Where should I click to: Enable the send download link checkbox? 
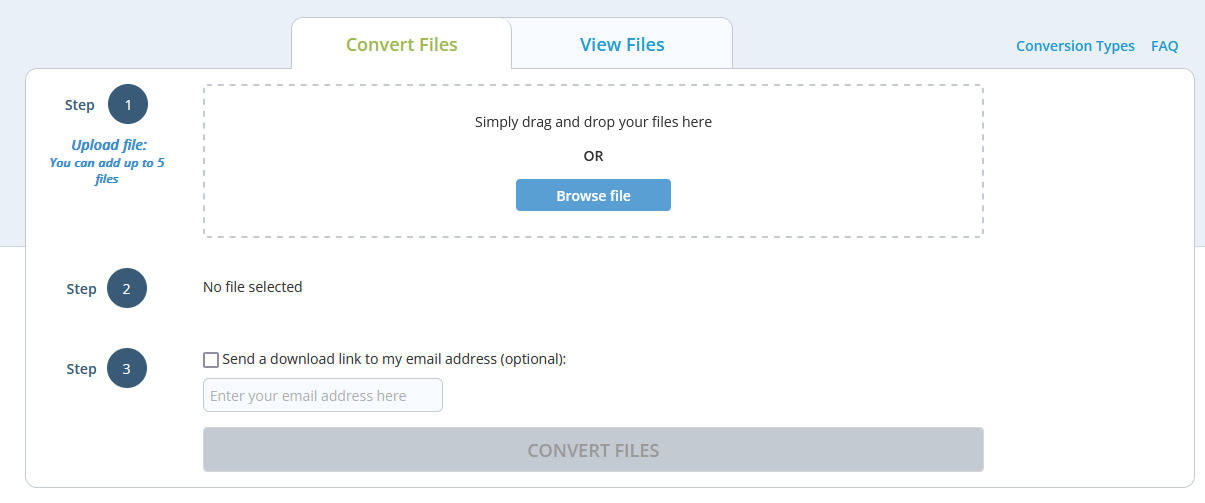(x=211, y=360)
